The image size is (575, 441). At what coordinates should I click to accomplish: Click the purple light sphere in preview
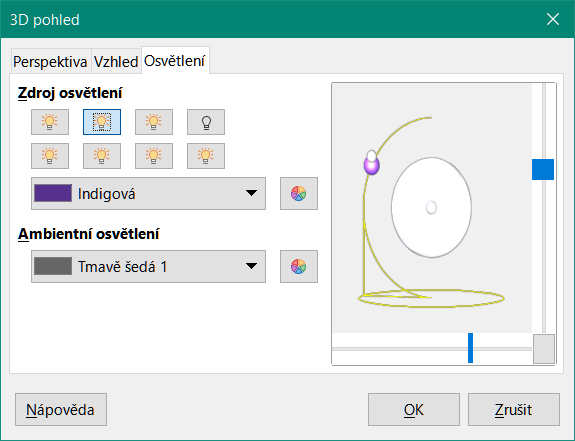point(371,166)
